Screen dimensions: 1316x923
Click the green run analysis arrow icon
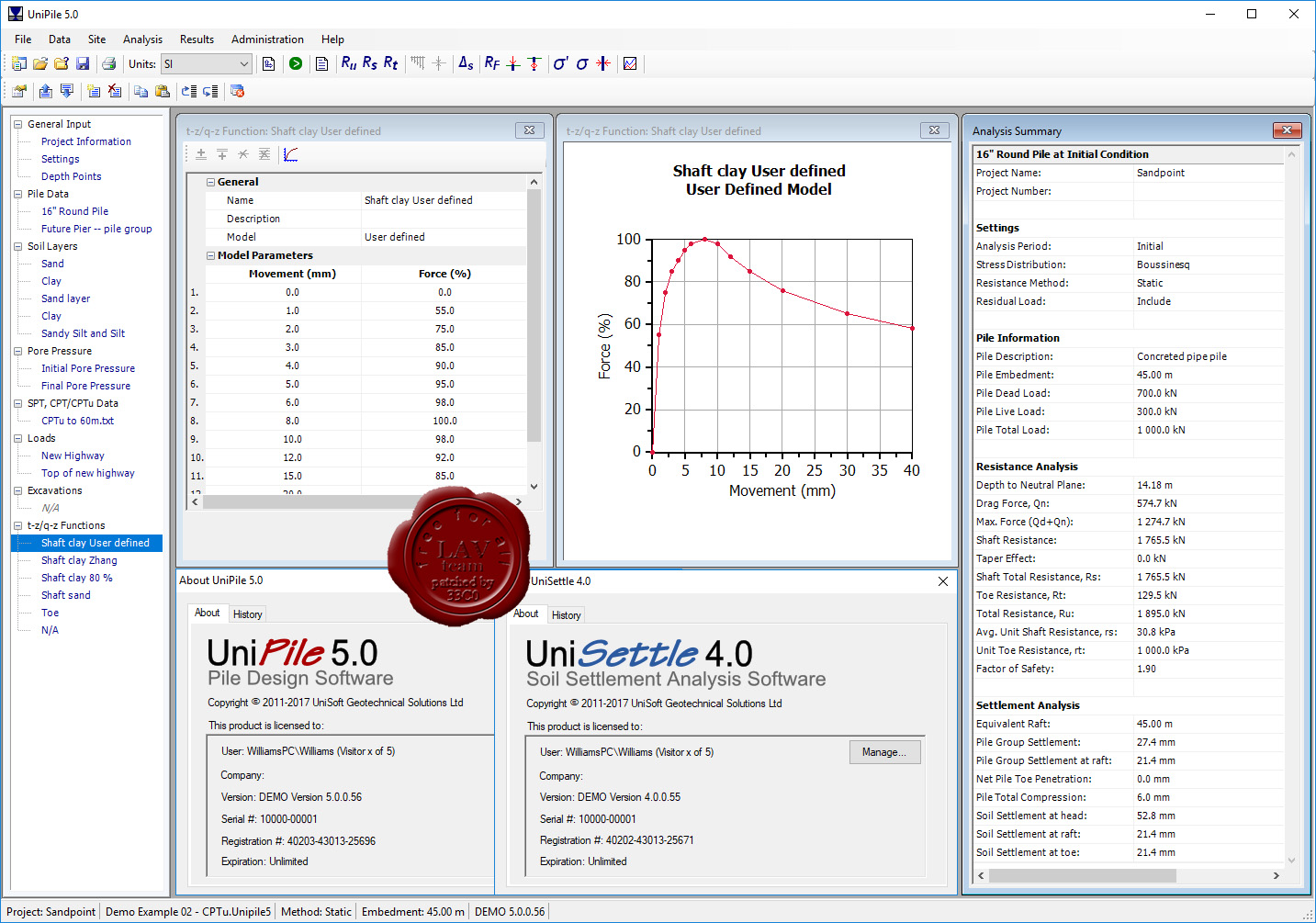pos(296,63)
